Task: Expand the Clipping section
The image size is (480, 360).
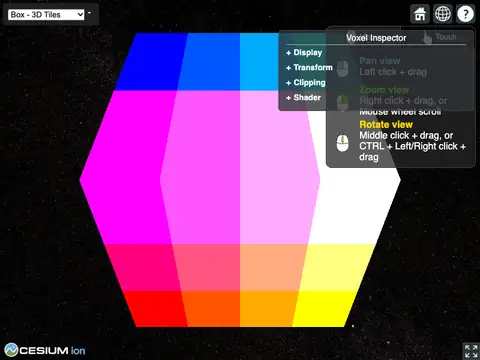Action: point(306,83)
